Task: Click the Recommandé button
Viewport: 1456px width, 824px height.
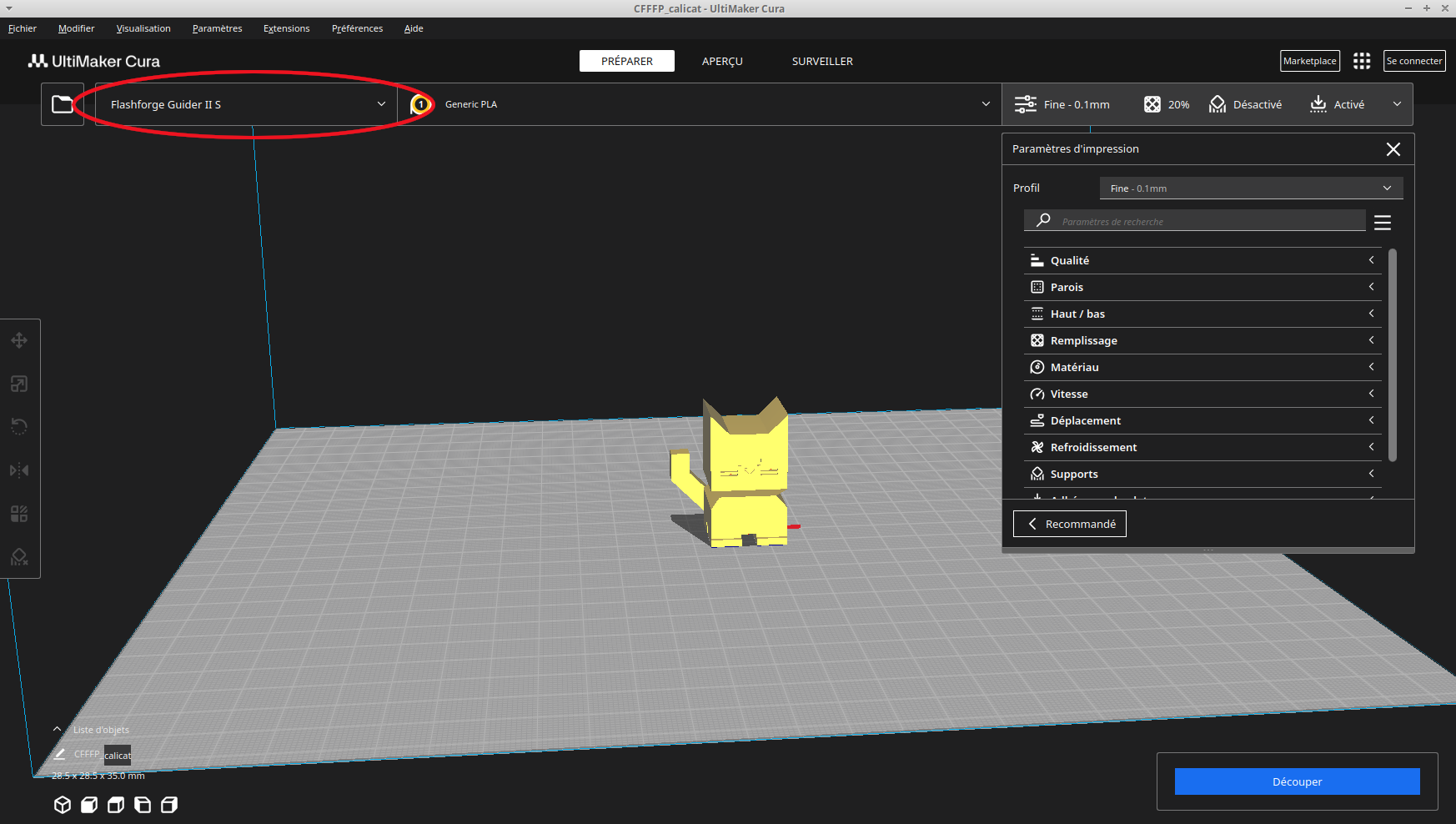Action: pyautogui.click(x=1070, y=524)
